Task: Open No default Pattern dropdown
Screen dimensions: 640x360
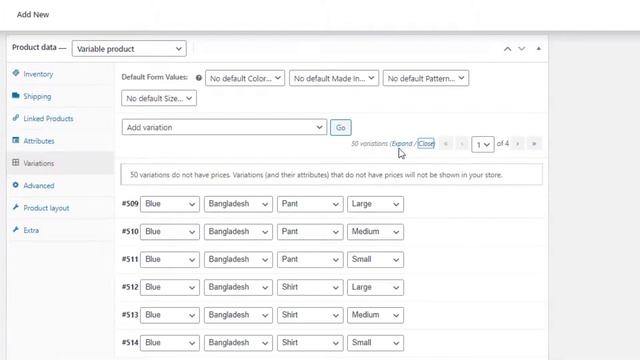Action: 426,78
